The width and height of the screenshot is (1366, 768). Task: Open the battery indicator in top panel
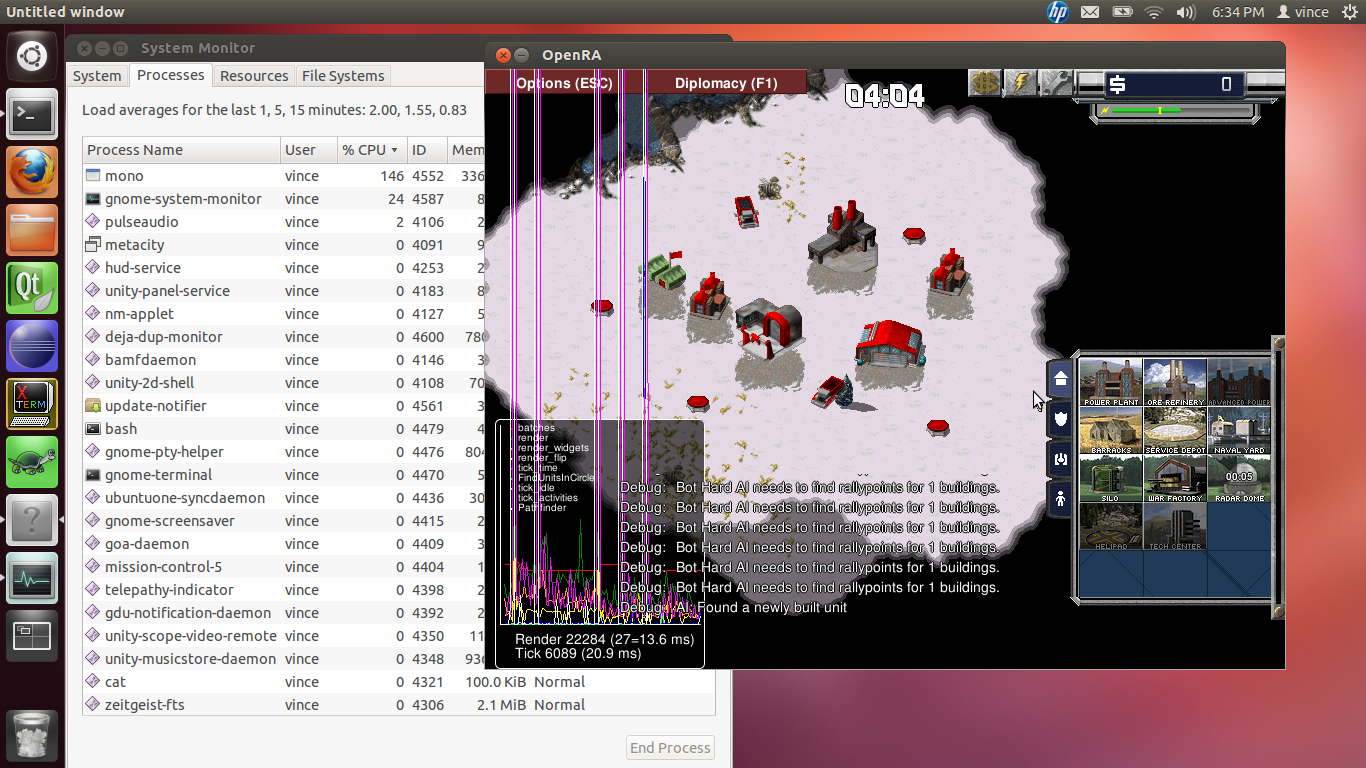coord(1122,12)
